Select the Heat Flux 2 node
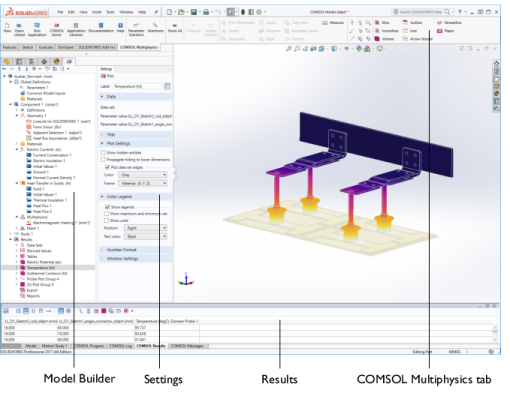The width and height of the screenshot is (510, 402). pyautogui.click(x=42, y=212)
